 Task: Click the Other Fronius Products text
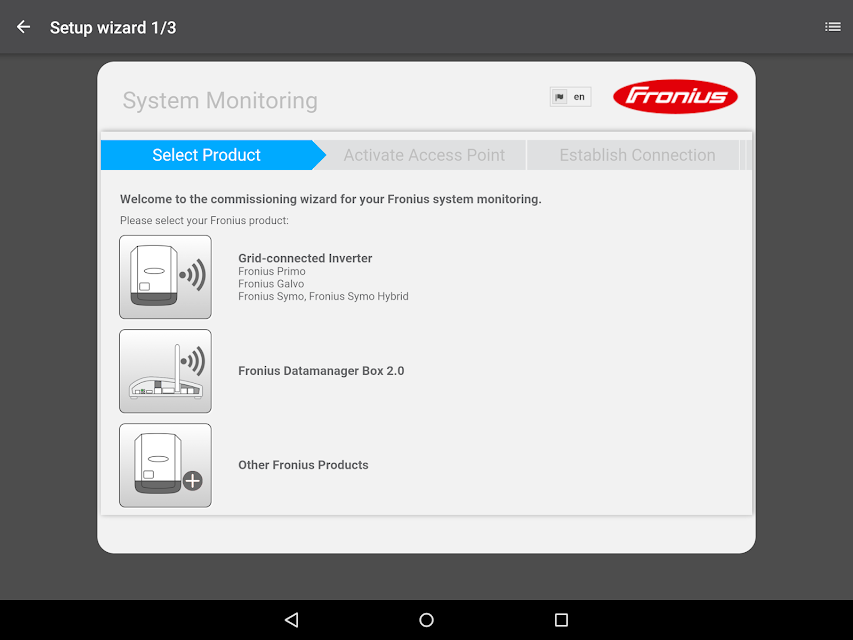[x=303, y=465]
